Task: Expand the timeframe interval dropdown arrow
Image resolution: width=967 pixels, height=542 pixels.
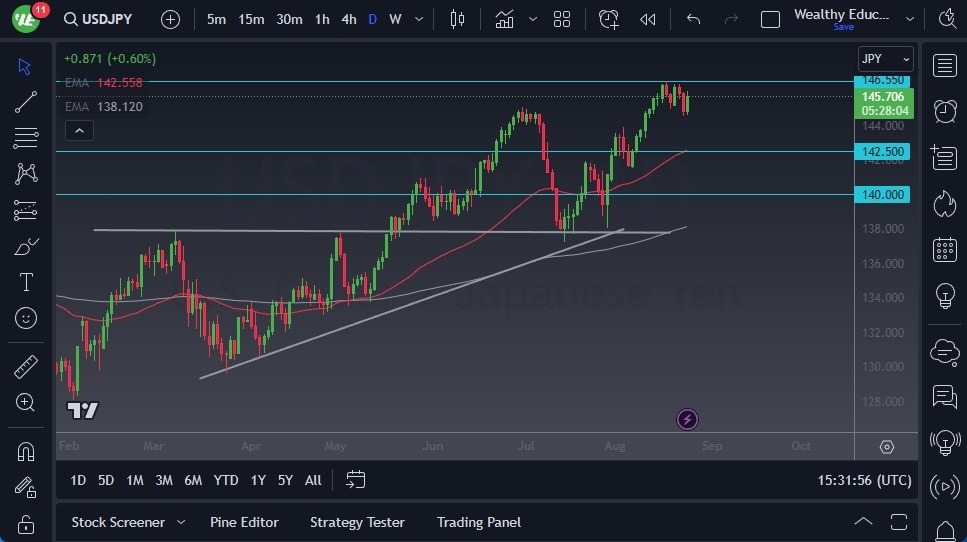Action: click(x=418, y=19)
